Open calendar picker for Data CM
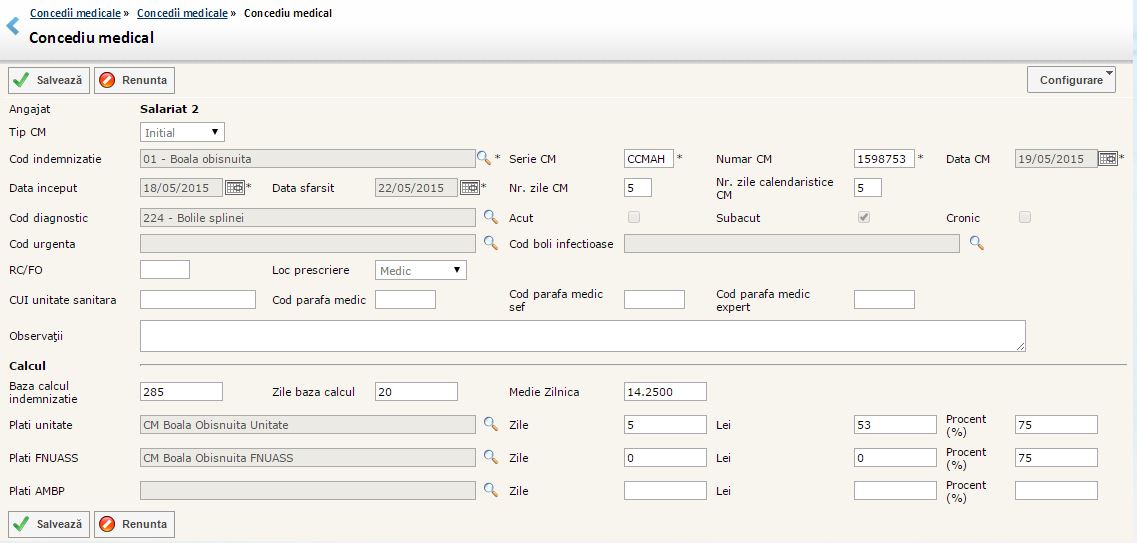1137x543 pixels. click(x=1107, y=158)
